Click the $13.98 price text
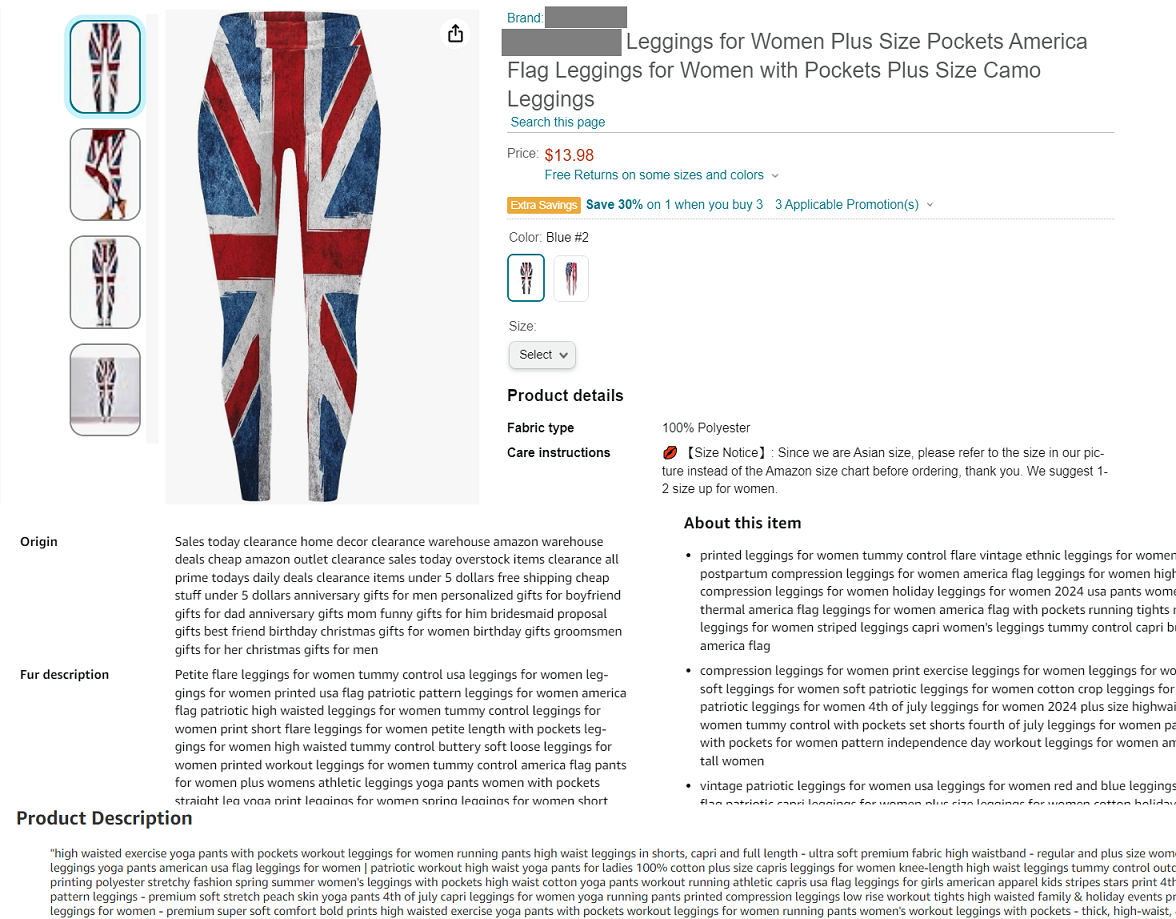This screenshot has height=919, width=1176. 569,154
